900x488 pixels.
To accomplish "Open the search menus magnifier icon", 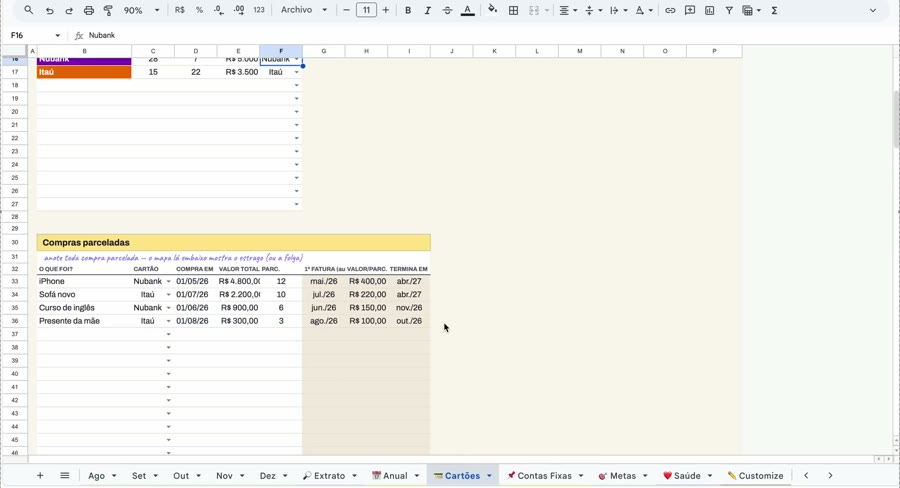I will point(29,10).
